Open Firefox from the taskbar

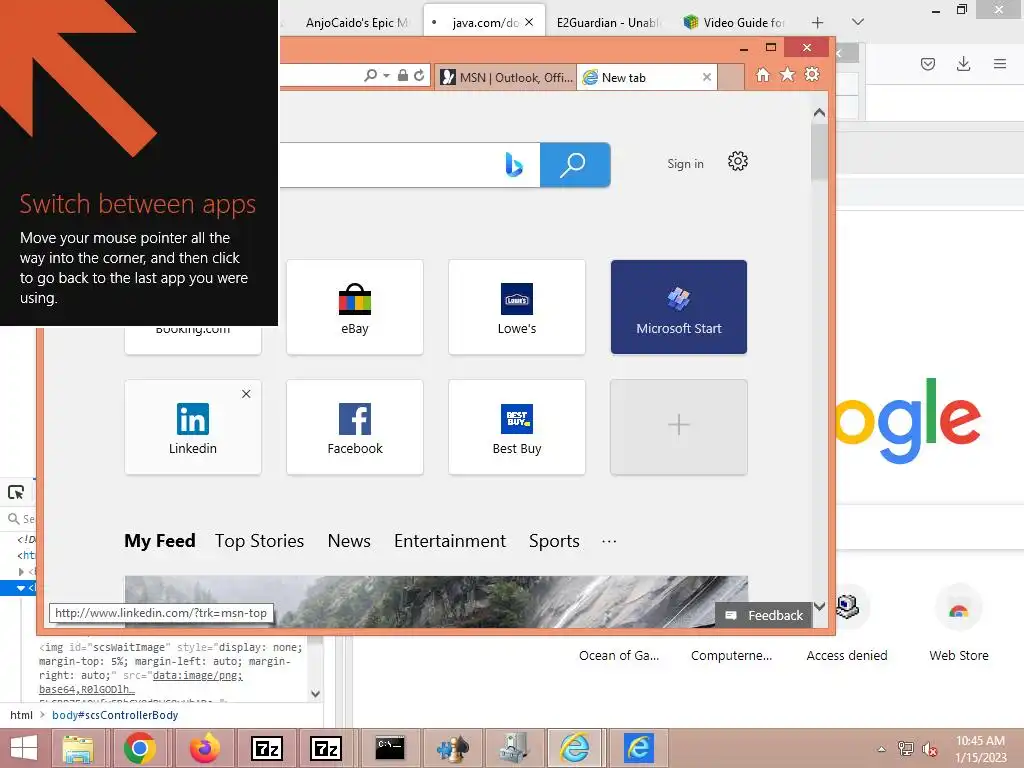(204, 748)
